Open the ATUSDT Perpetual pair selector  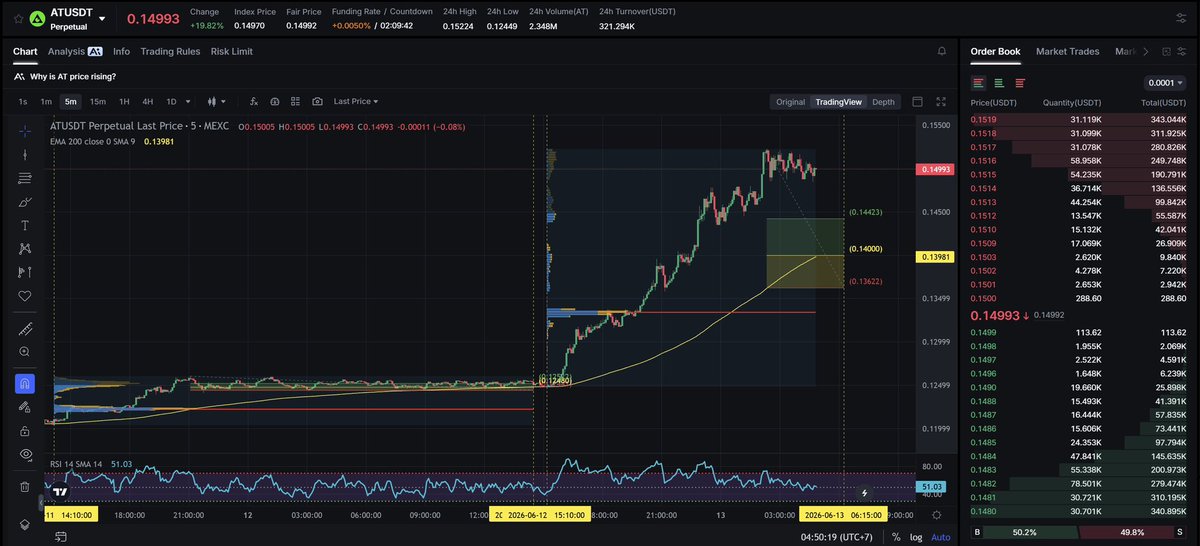[x=78, y=18]
